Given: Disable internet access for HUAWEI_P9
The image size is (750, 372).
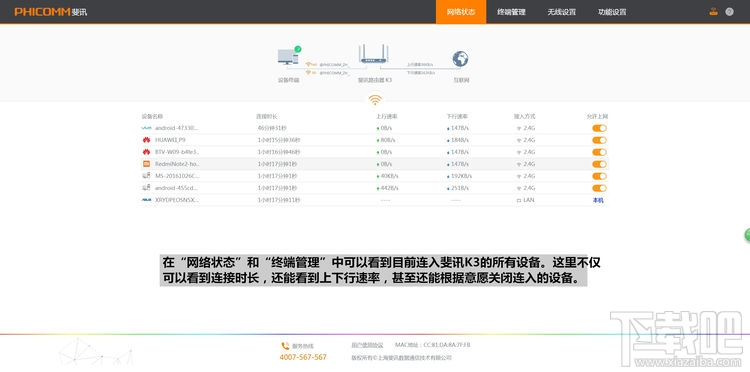Looking at the screenshot, I should click(599, 140).
